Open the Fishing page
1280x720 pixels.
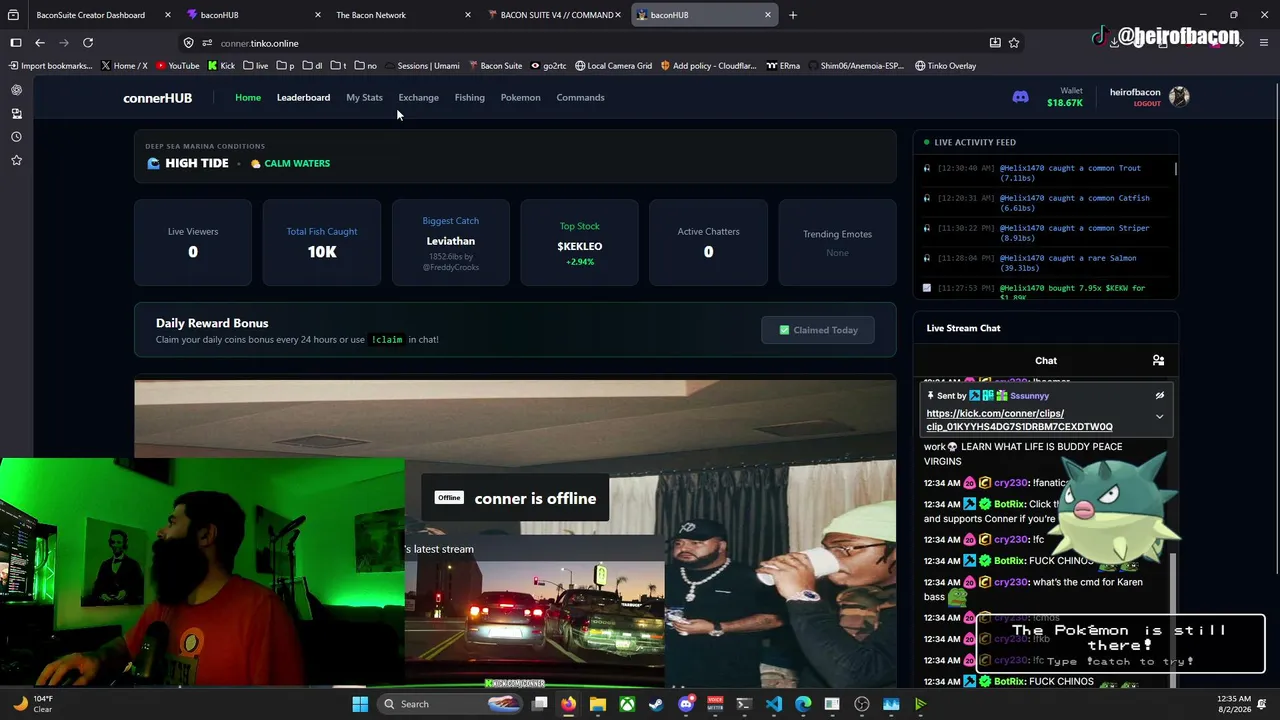pos(469,98)
